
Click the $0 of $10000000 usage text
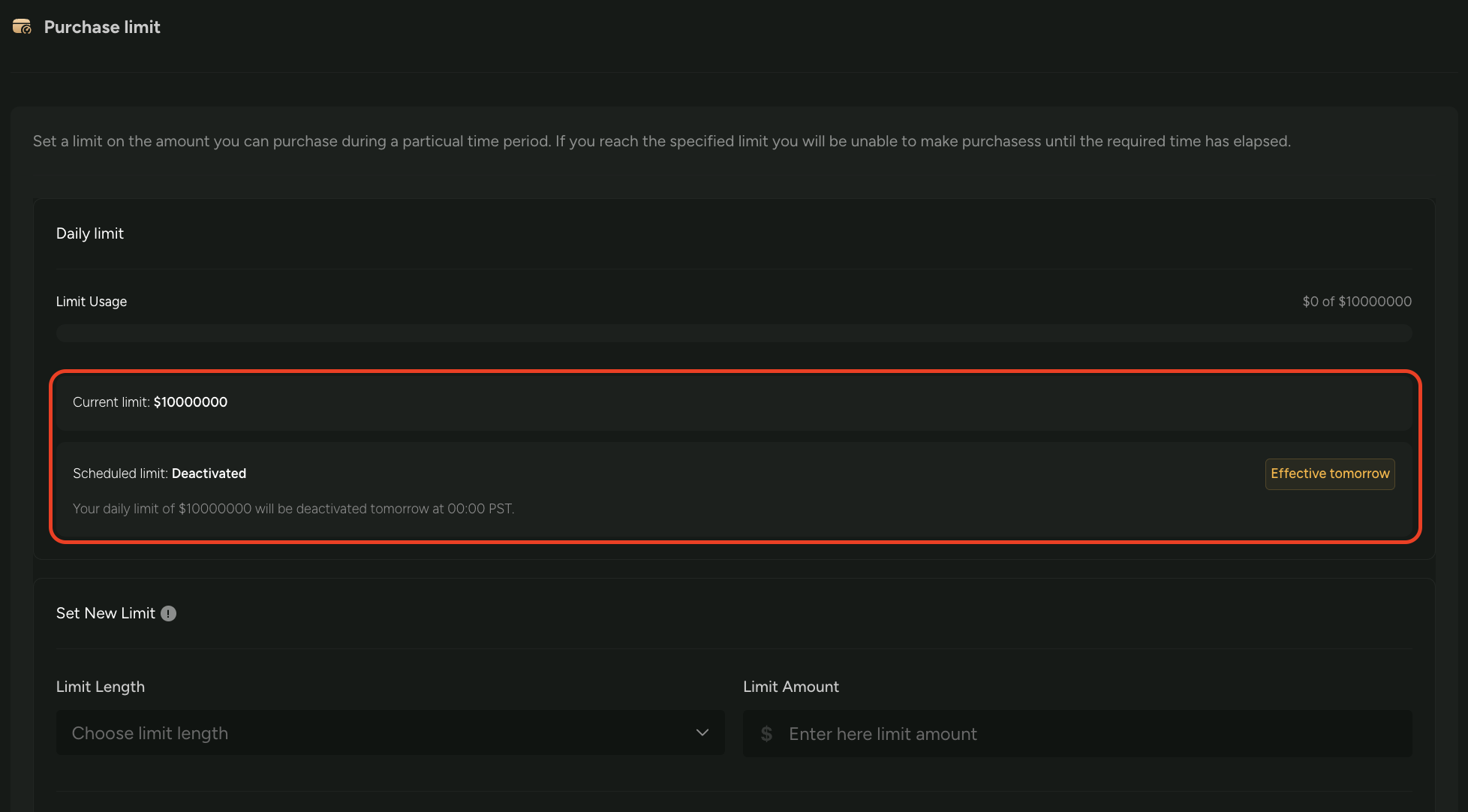pos(1357,301)
